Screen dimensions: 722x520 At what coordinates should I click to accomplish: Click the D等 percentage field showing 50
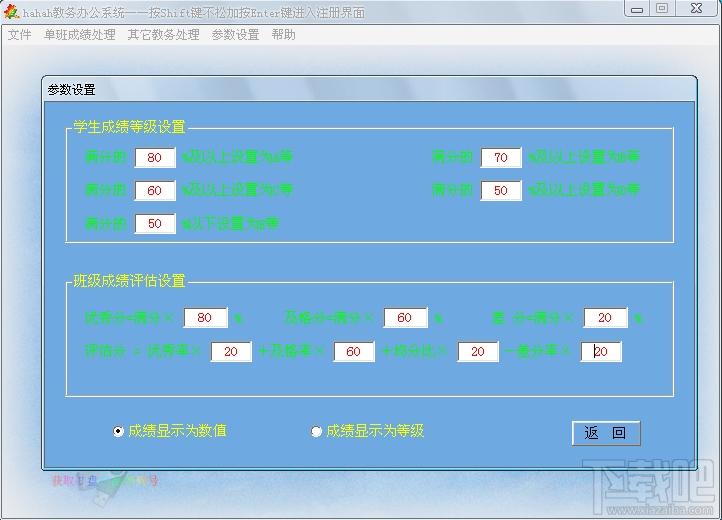(x=501, y=191)
